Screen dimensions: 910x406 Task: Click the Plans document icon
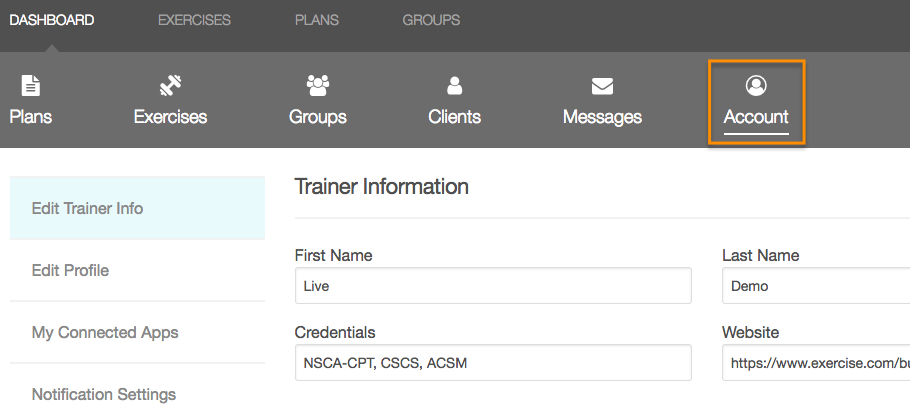point(31,86)
